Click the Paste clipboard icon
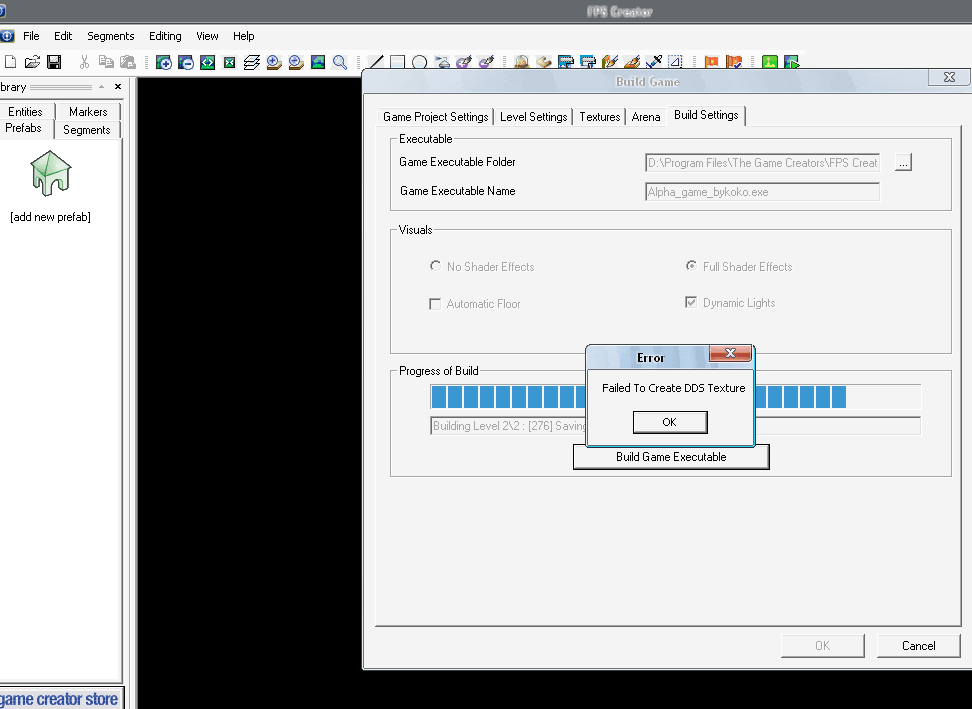Screen dimensions: 972x709 (x=128, y=62)
